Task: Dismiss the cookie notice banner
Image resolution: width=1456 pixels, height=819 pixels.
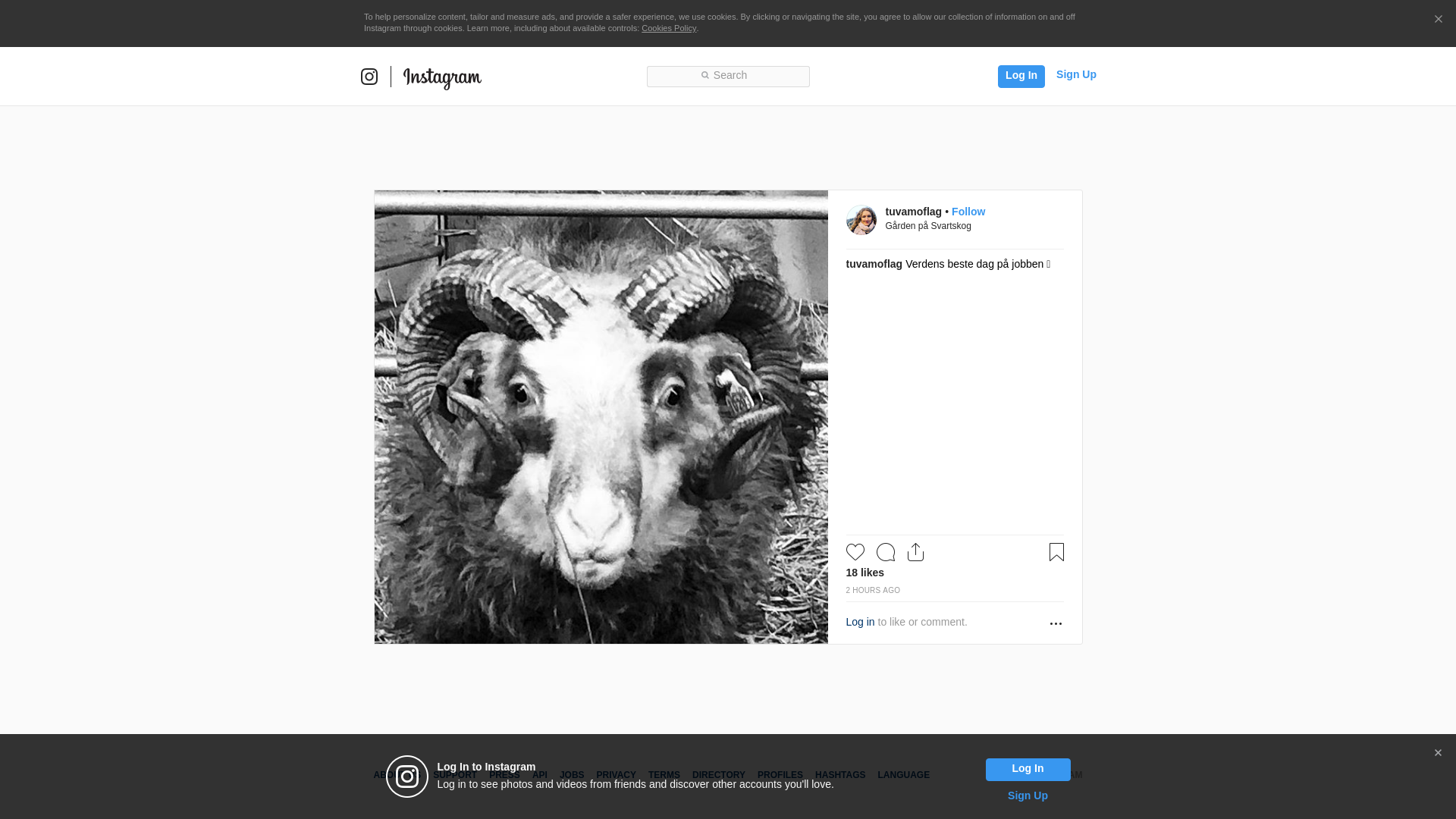Action: click(x=1438, y=19)
